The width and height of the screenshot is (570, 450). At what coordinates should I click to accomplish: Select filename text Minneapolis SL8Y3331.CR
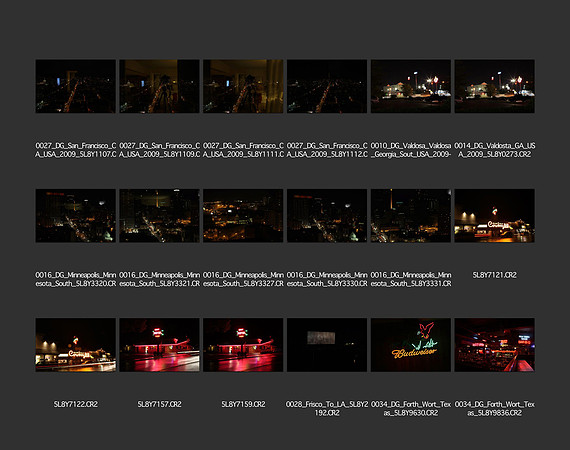pyautogui.click(x=411, y=279)
